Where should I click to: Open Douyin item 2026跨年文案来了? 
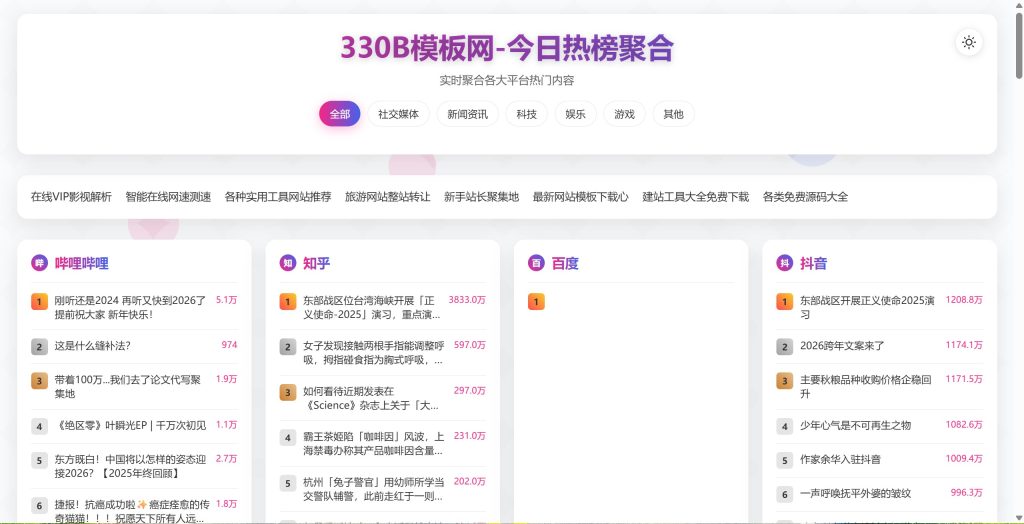click(842, 346)
